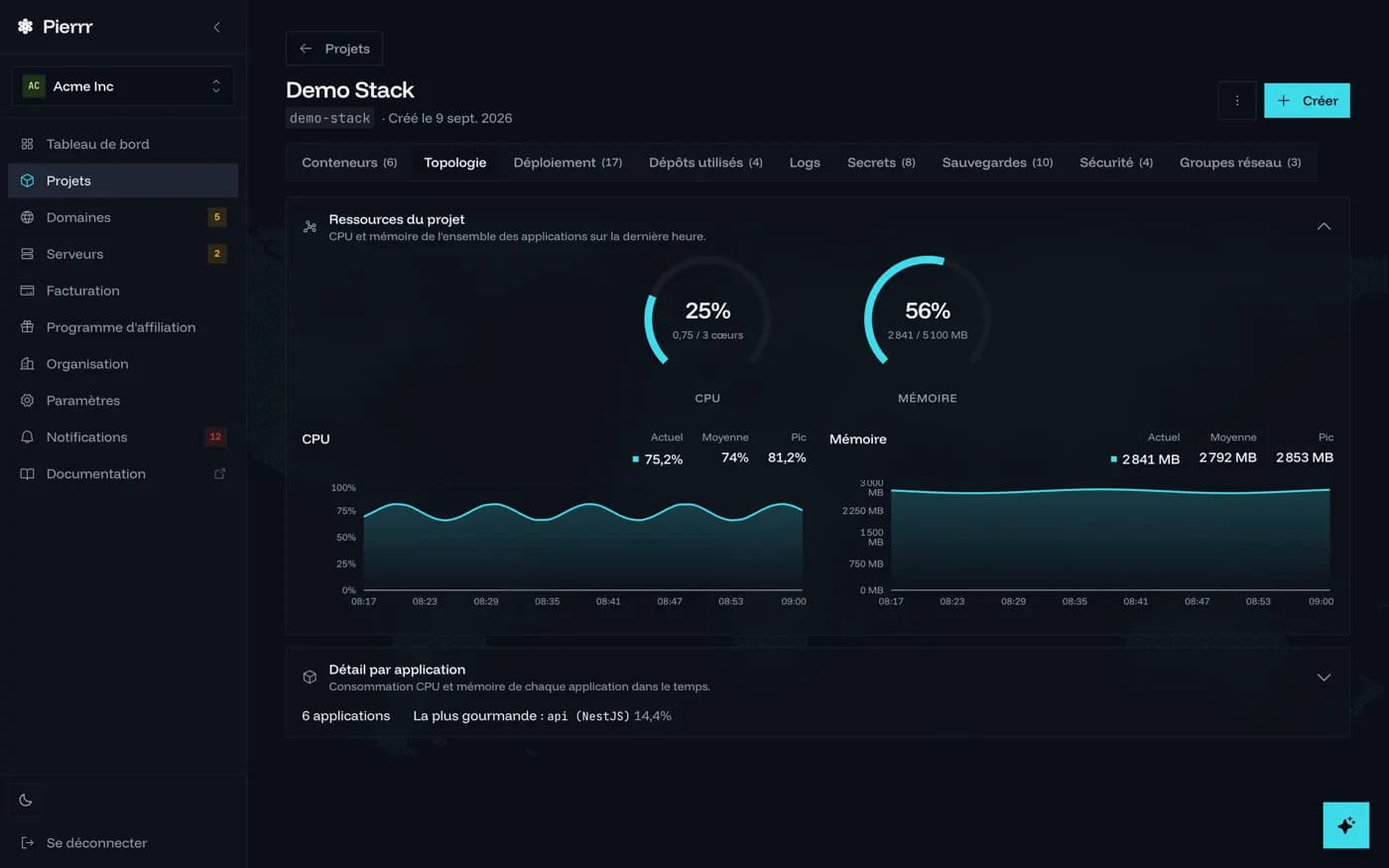The width and height of the screenshot is (1389, 868).
Task: Switch to the Sécurité tab
Action: point(1116,163)
